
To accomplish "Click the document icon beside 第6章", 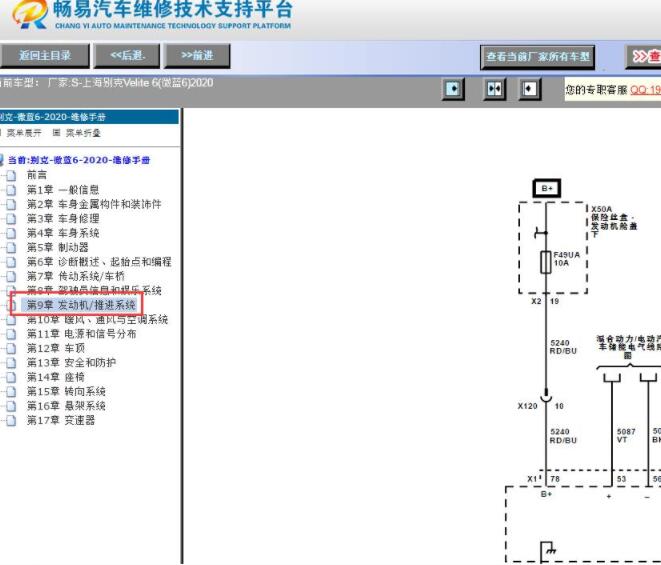I will tap(11, 262).
